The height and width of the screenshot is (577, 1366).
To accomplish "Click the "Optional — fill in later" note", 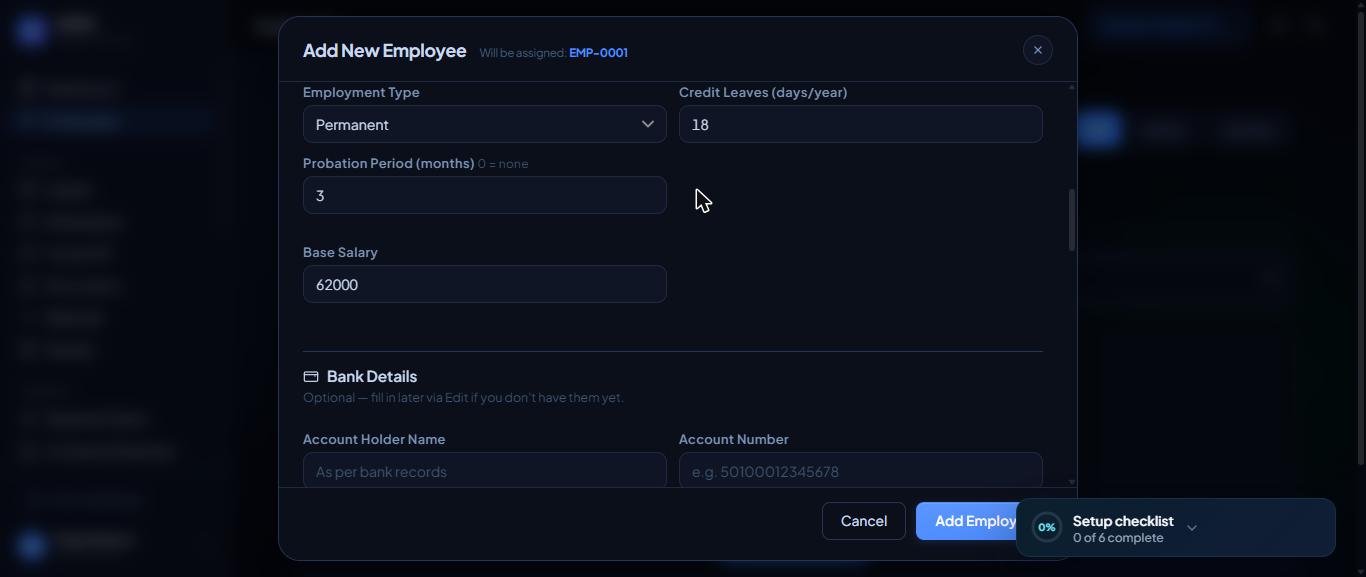I will tap(463, 398).
